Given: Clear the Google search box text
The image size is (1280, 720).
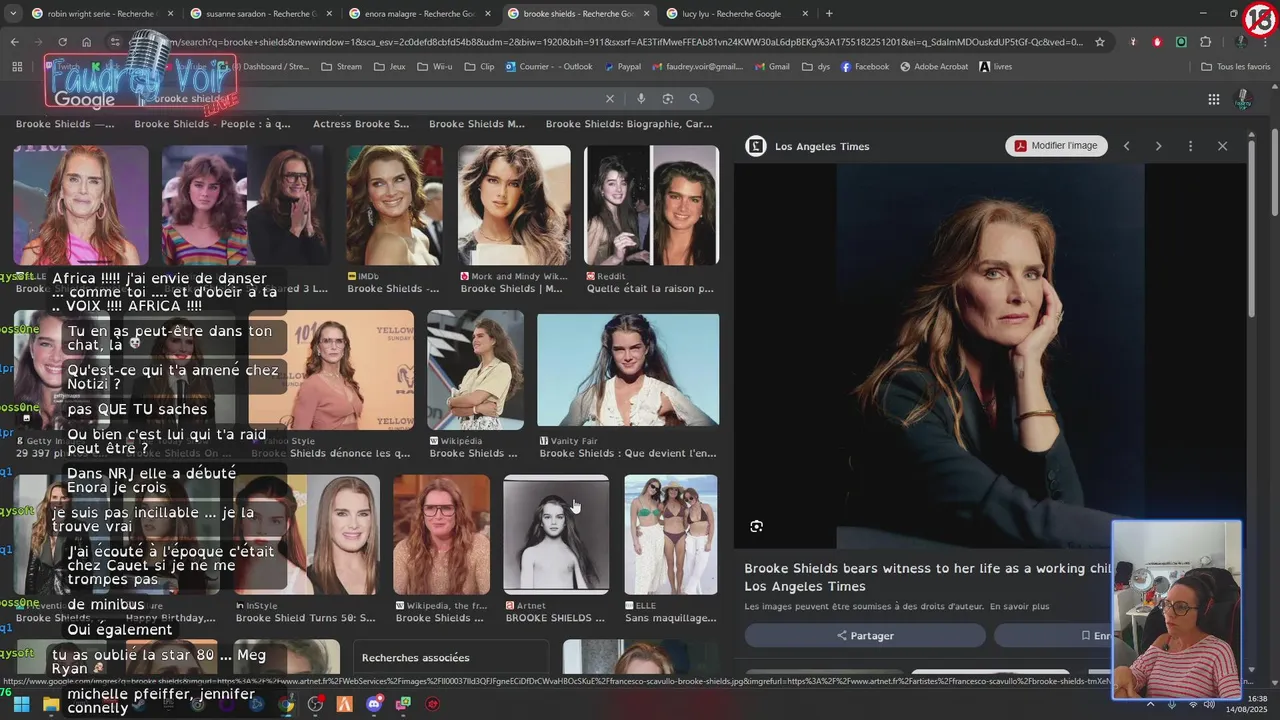Looking at the screenshot, I should pos(610,99).
